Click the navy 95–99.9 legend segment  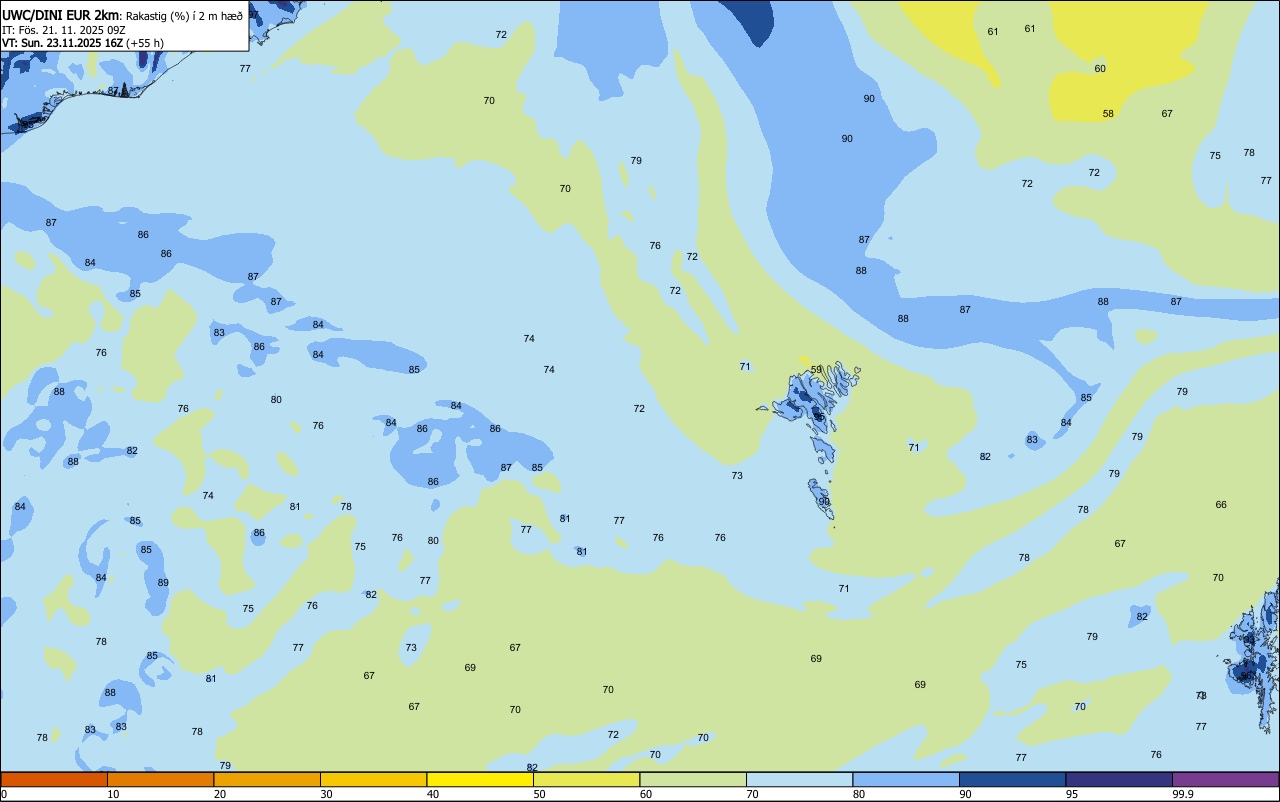(x=1119, y=779)
